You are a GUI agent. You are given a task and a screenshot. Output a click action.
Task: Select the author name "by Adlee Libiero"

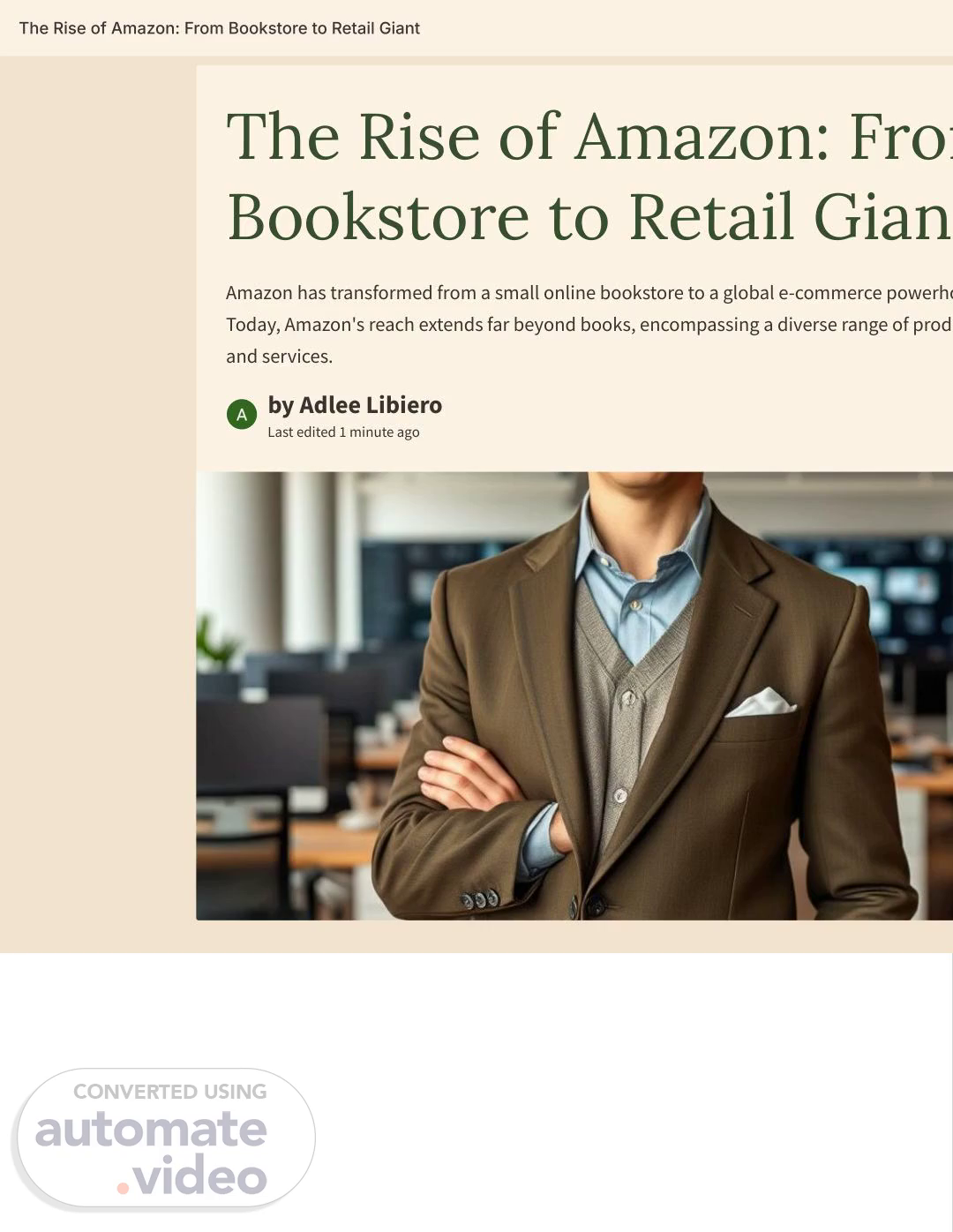point(355,405)
